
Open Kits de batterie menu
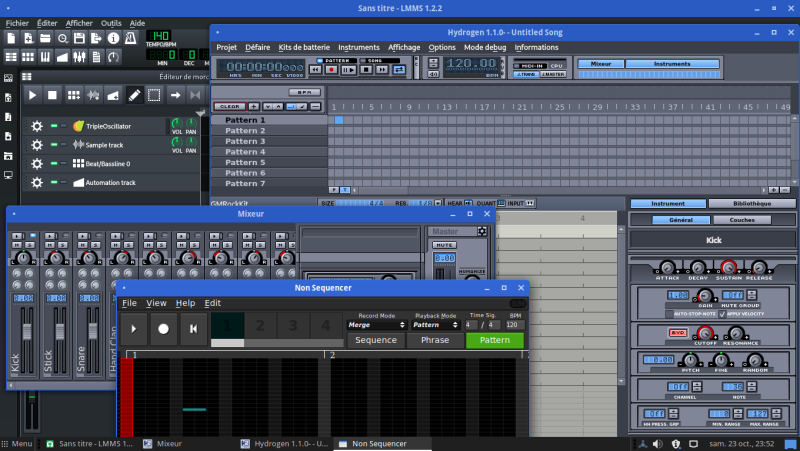click(x=303, y=47)
